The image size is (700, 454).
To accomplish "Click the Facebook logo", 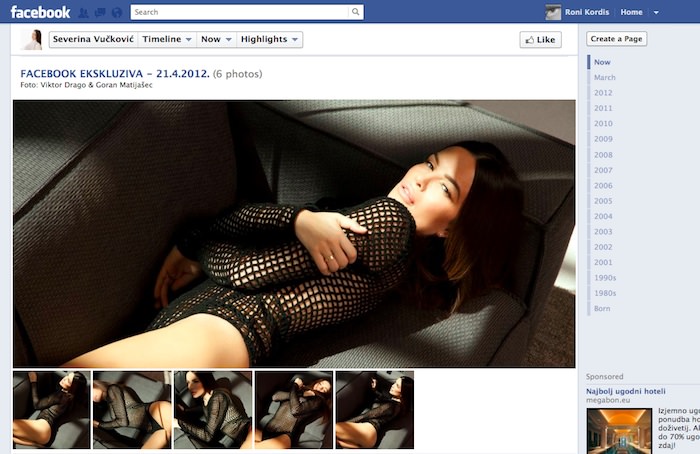I will pyautogui.click(x=40, y=12).
